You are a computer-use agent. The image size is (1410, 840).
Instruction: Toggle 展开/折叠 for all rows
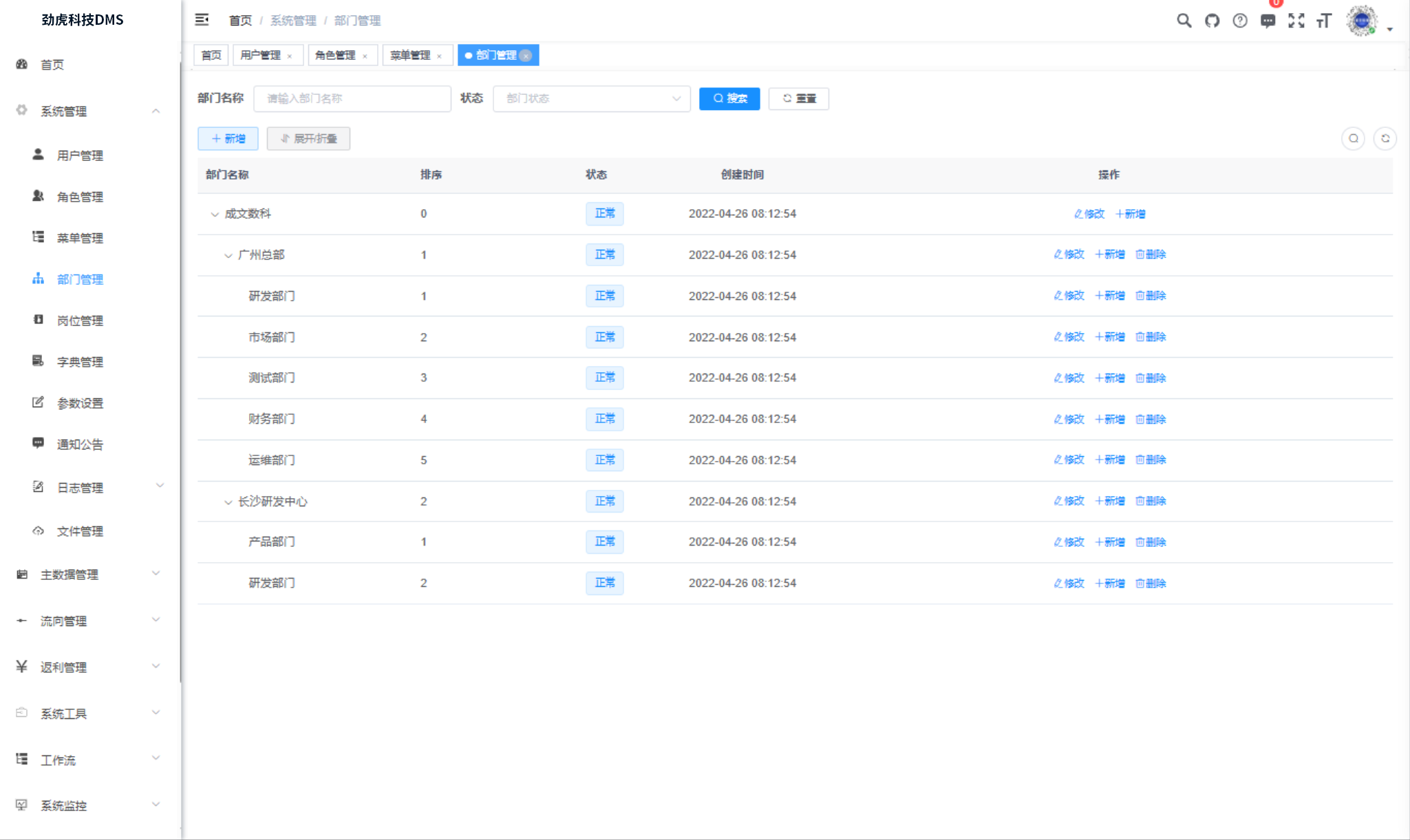tap(308, 138)
